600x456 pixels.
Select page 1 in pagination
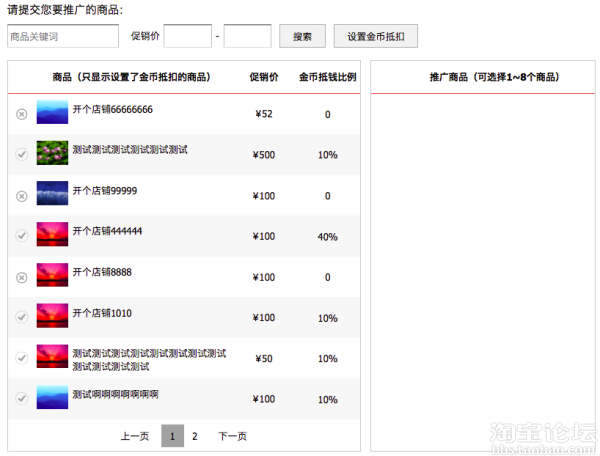click(x=173, y=436)
